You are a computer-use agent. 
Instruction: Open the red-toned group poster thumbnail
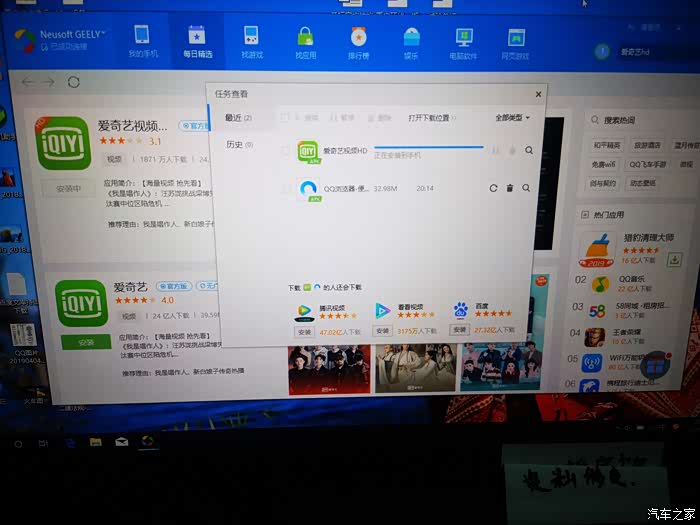pyautogui.click(x=329, y=371)
